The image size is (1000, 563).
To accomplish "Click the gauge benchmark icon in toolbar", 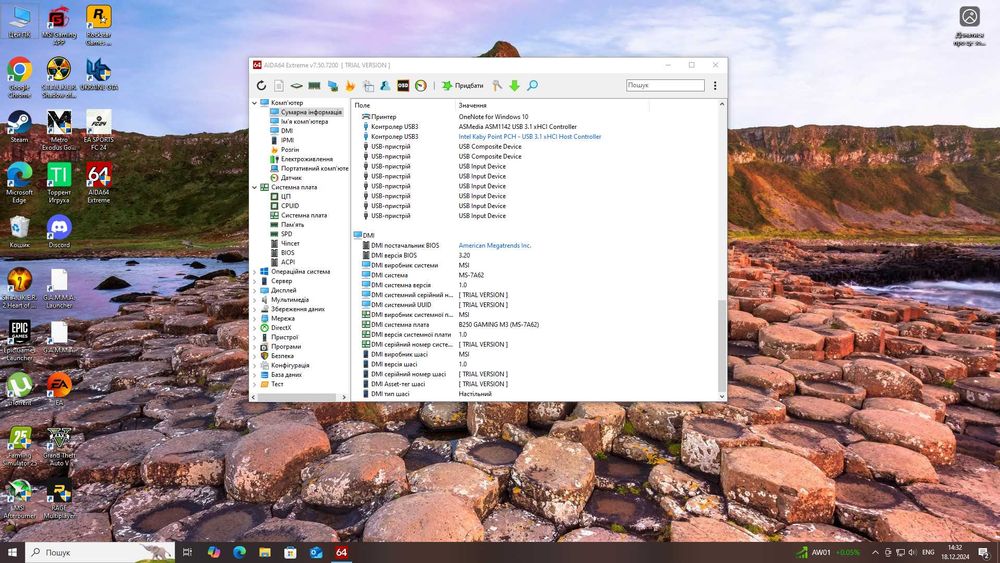I will point(421,86).
